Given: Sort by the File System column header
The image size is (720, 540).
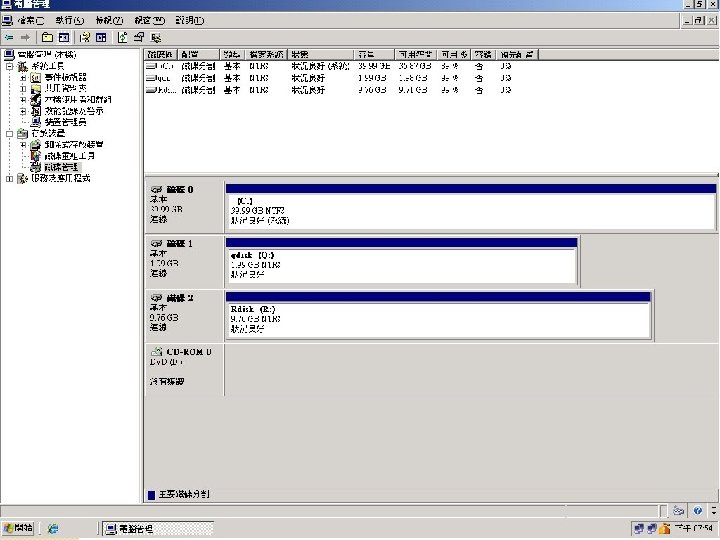Looking at the screenshot, I should [266, 55].
